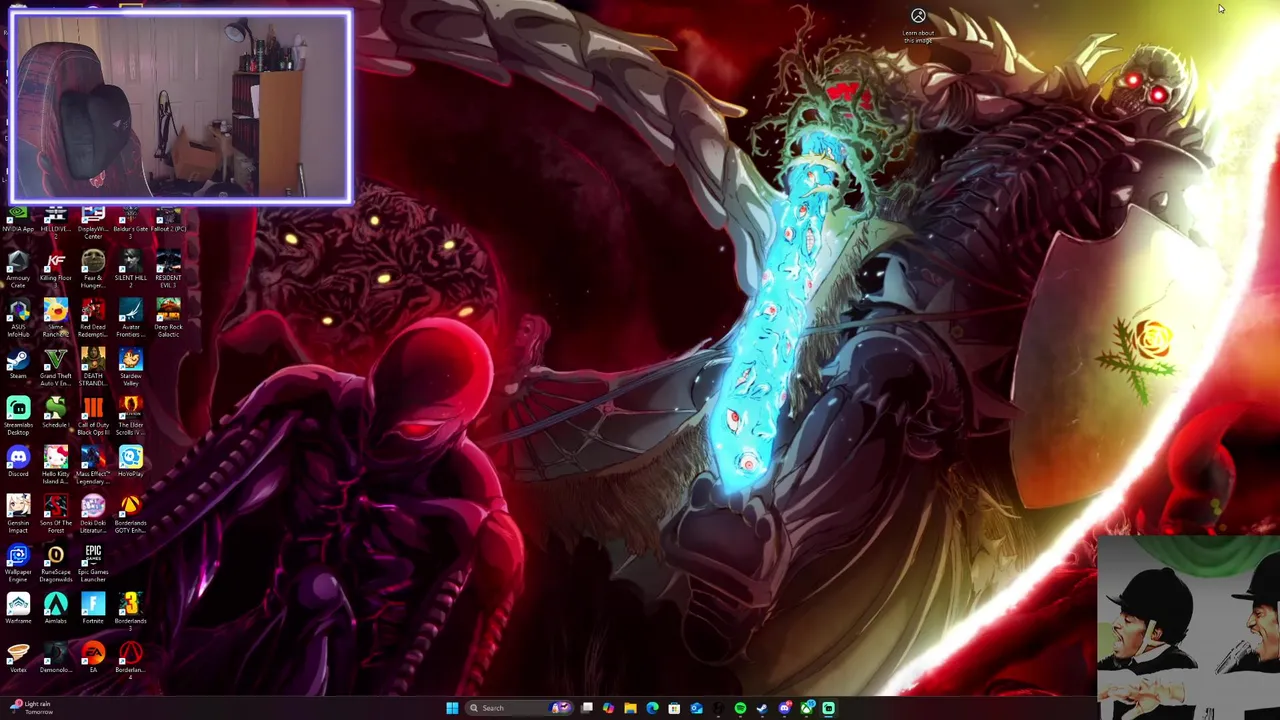Open File Explorer from the taskbar
Image resolution: width=1280 pixels, height=720 pixels.
pyautogui.click(x=630, y=708)
